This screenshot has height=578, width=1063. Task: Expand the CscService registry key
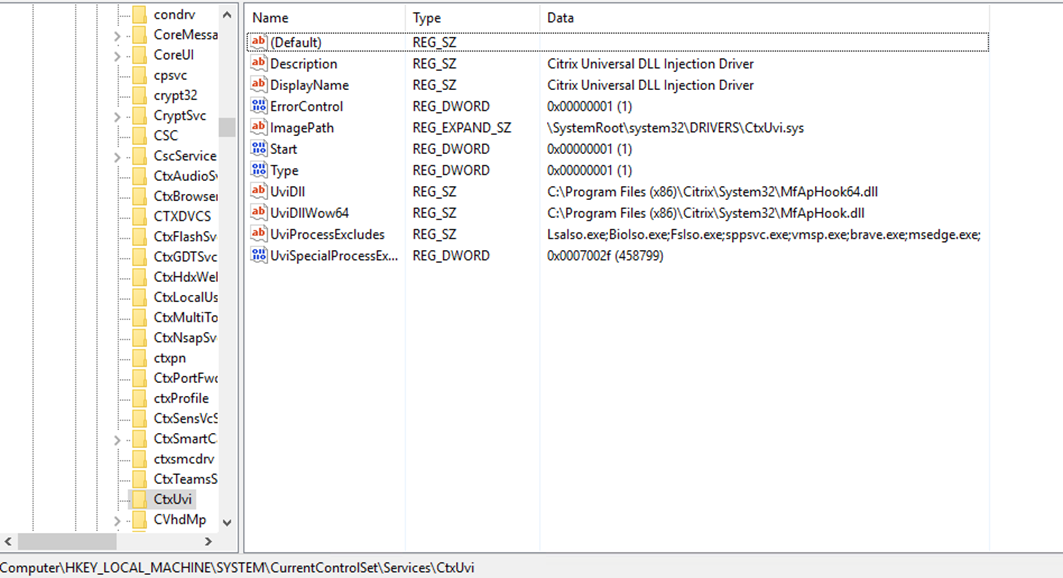tap(117, 157)
